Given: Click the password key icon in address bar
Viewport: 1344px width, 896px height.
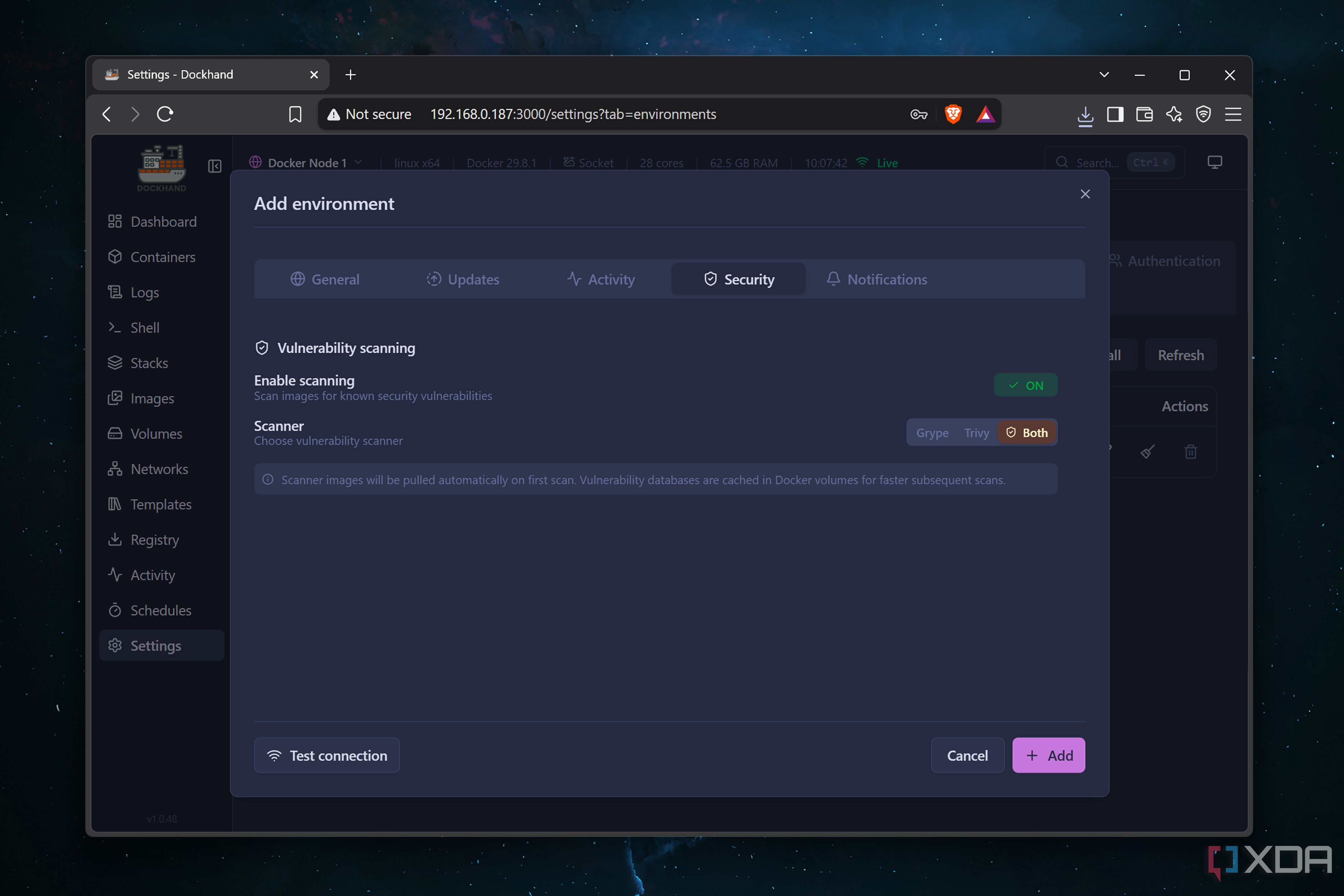Looking at the screenshot, I should pyautogui.click(x=918, y=114).
